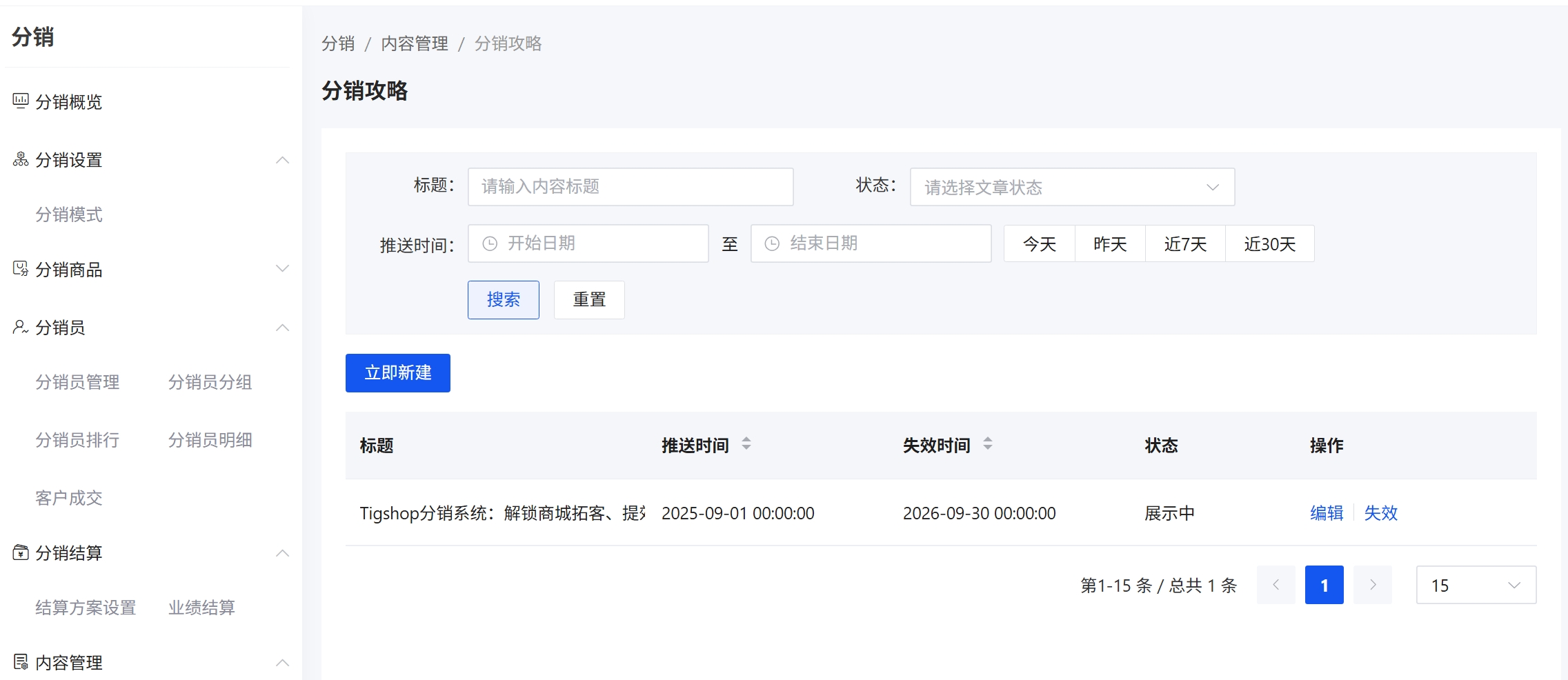Viewport: 1568px width, 680px height.
Task: Open the 分销商品 goods icon
Action: [x=19, y=270]
